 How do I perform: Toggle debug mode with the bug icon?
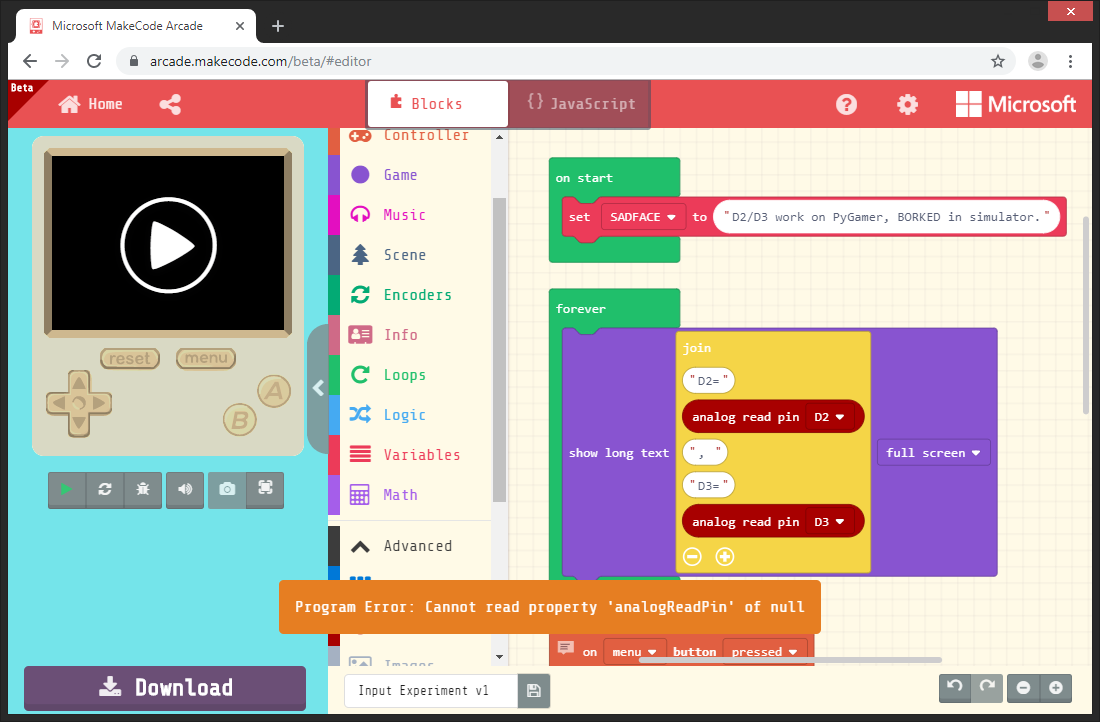[142, 490]
